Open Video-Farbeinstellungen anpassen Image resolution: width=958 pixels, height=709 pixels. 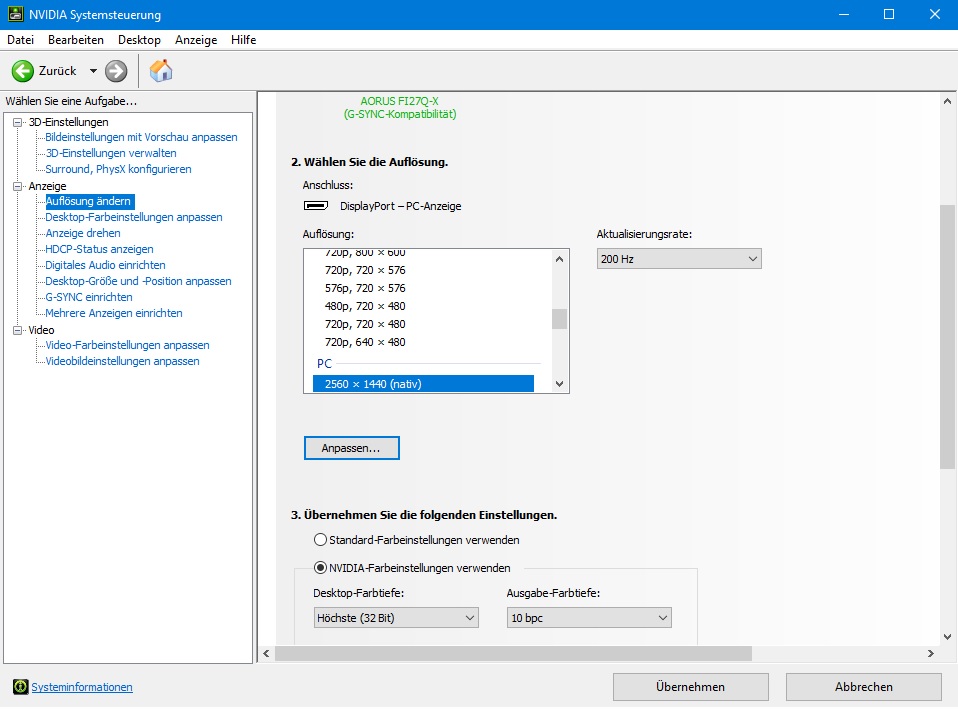(128, 345)
